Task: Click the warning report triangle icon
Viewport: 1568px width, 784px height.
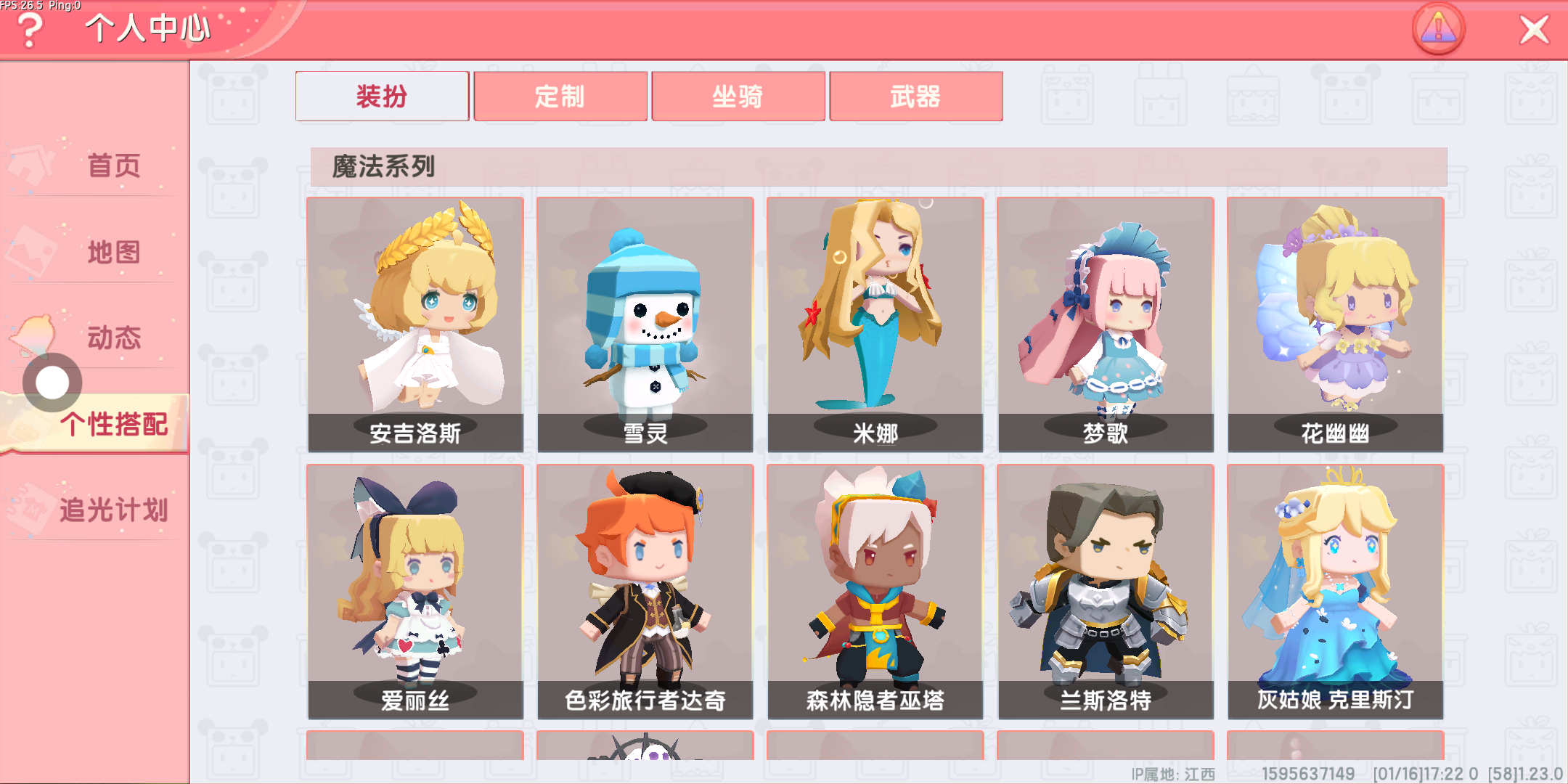Action: [x=1438, y=29]
